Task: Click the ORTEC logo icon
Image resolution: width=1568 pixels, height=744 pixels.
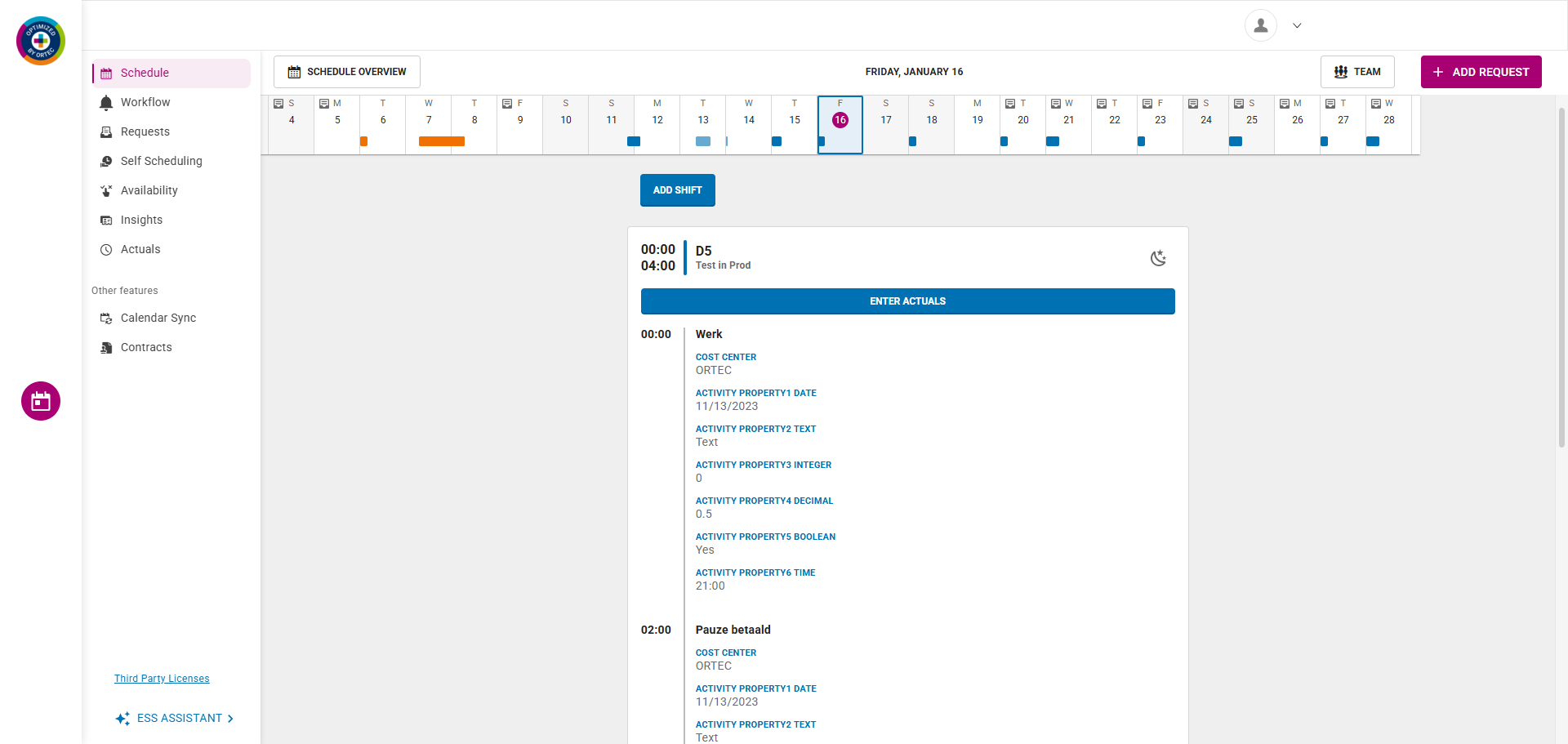Action: [41, 41]
